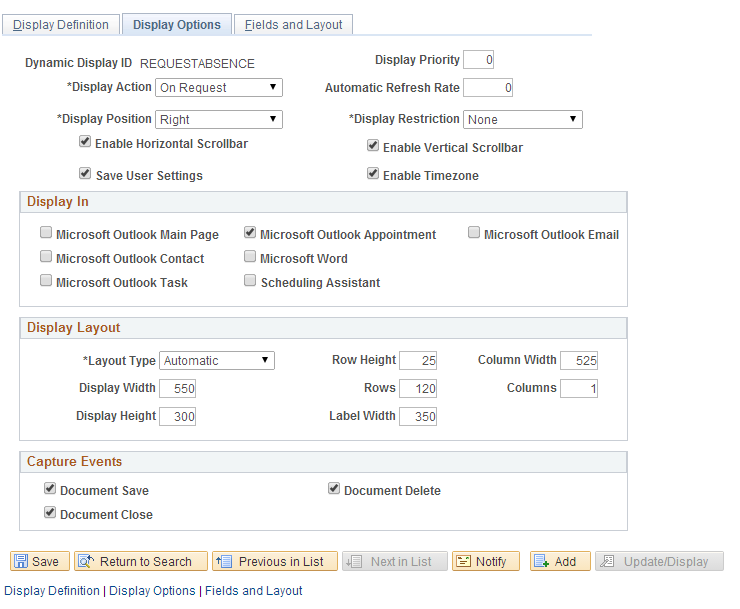Check Scheduling Assistant checkbox

pyautogui.click(x=250, y=280)
